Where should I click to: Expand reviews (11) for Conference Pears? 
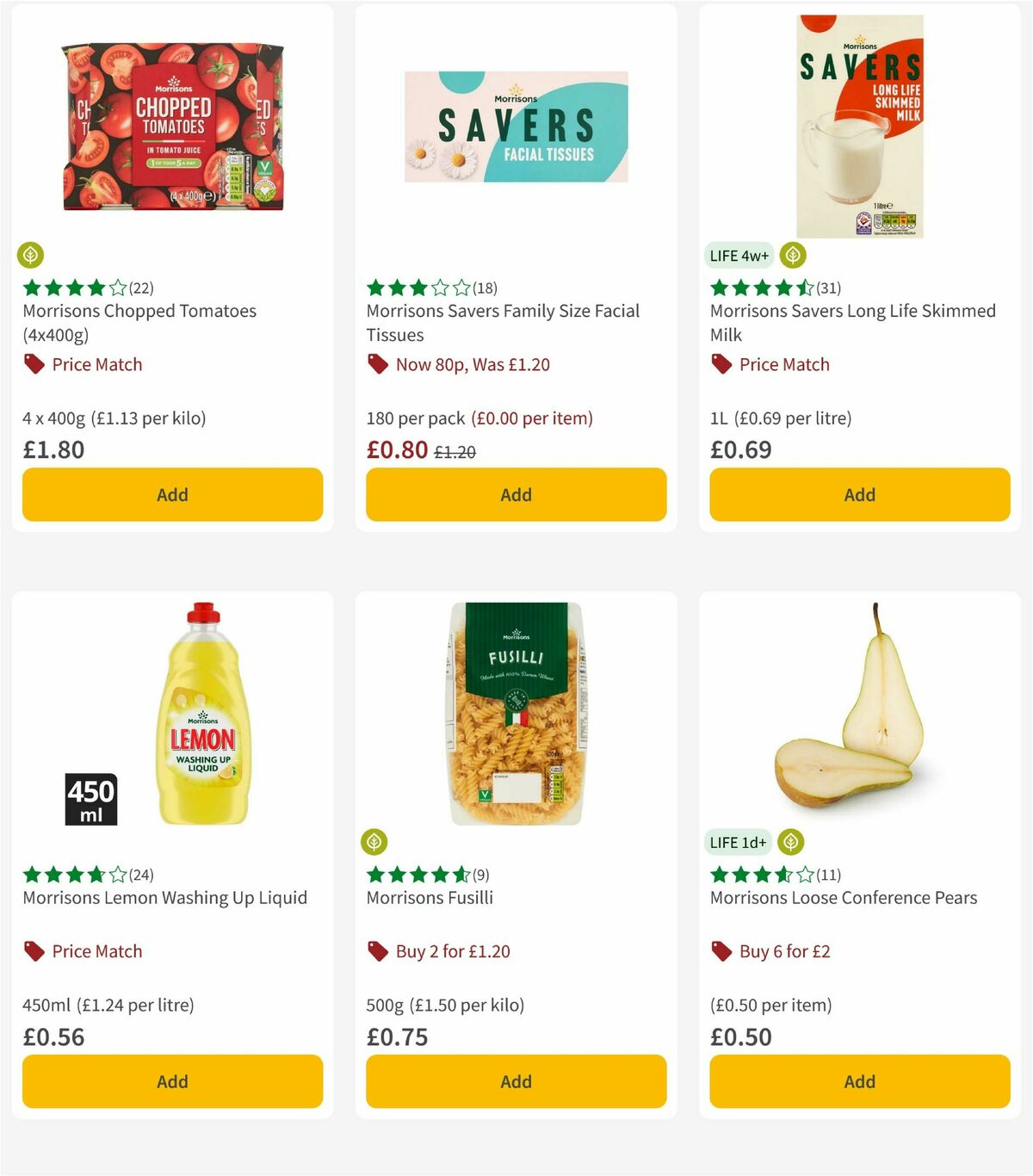828,876
